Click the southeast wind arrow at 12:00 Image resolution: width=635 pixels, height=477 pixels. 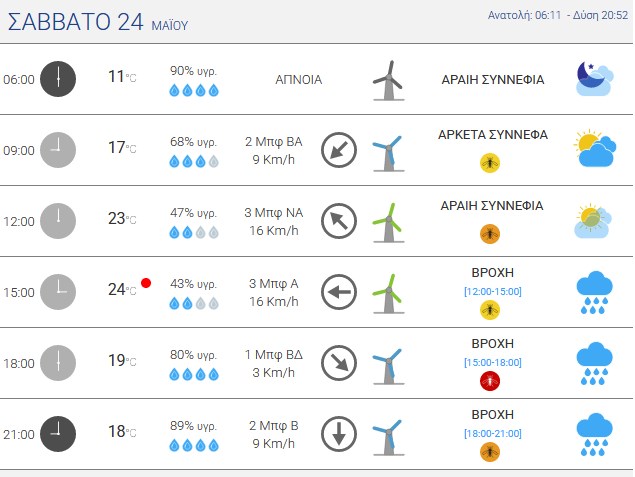pyautogui.click(x=339, y=221)
